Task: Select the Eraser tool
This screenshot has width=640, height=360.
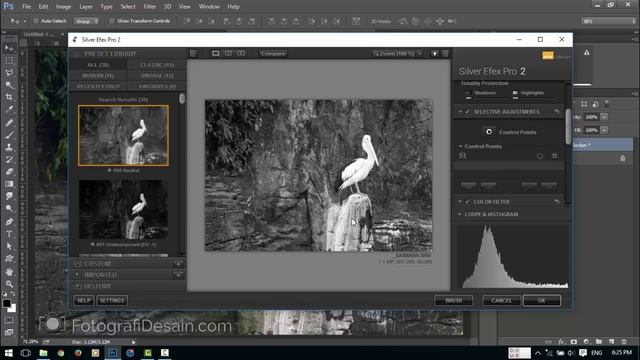Action: [x=9, y=171]
